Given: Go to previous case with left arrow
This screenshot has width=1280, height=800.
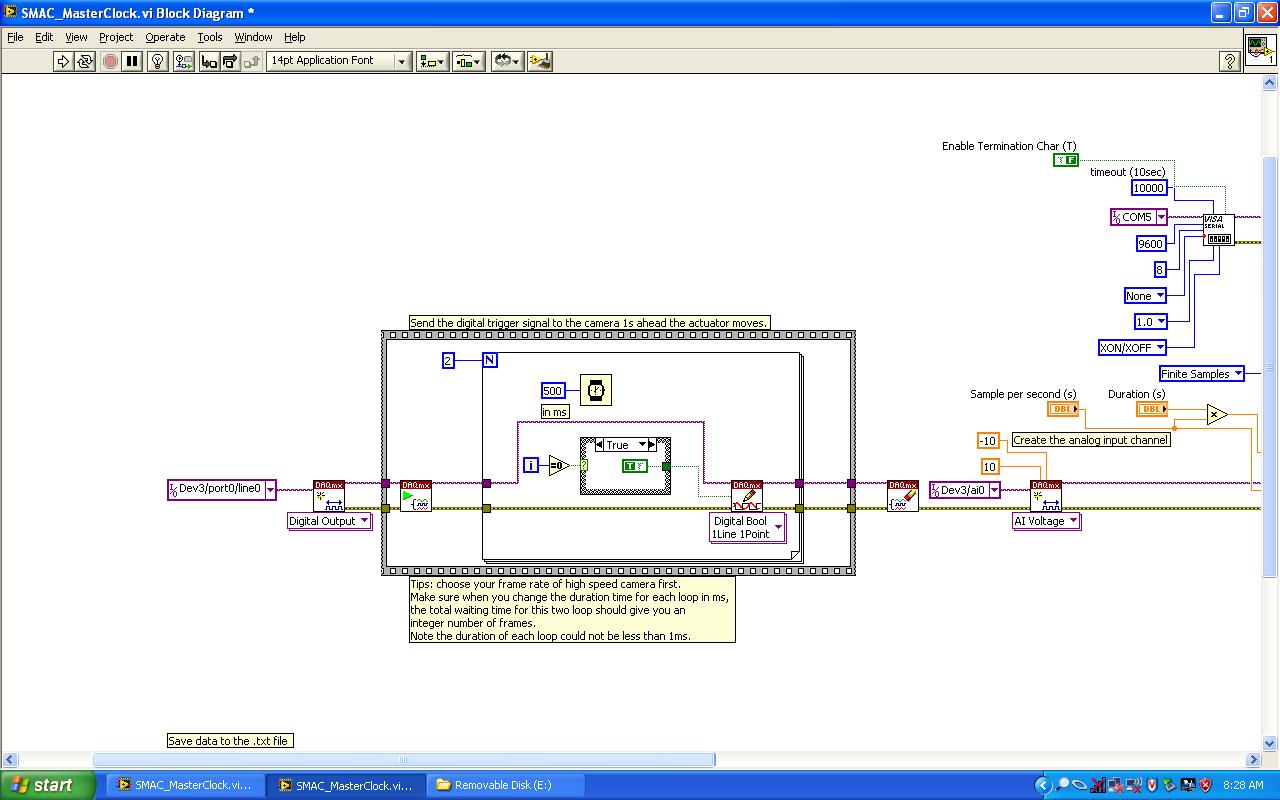Looking at the screenshot, I should pyautogui.click(x=600, y=445).
